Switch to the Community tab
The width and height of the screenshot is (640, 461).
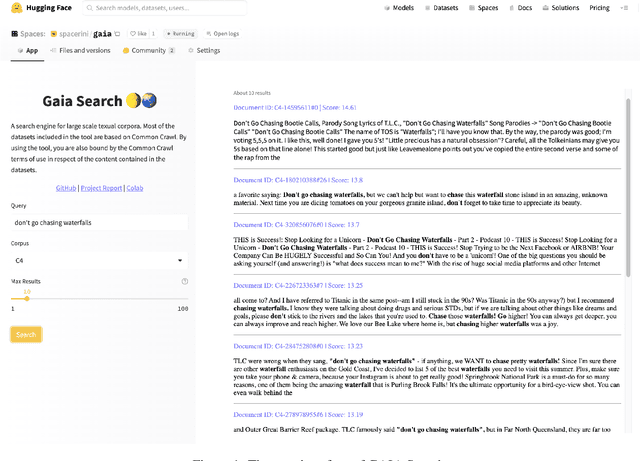[x=148, y=49]
